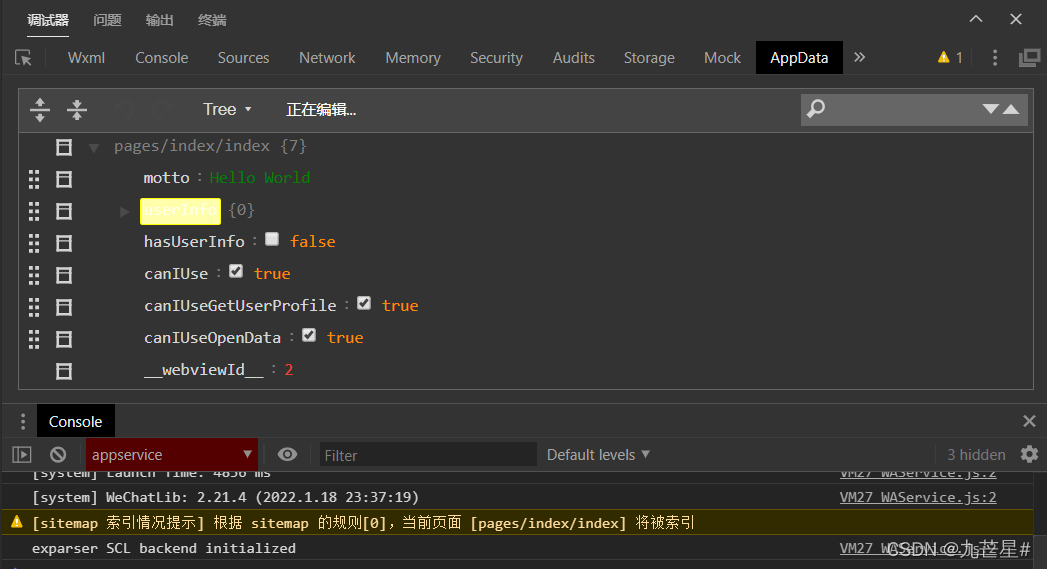Undock devtools into separate window icon

1029,58
